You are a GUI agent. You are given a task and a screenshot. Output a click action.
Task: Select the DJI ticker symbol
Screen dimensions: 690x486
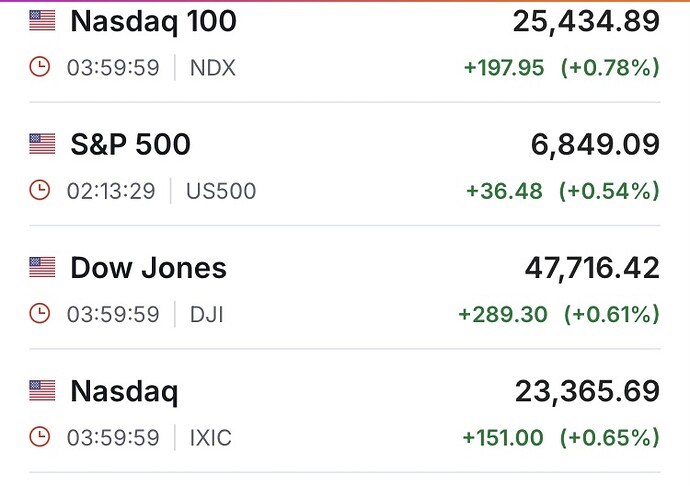pyautogui.click(x=206, y=315)
